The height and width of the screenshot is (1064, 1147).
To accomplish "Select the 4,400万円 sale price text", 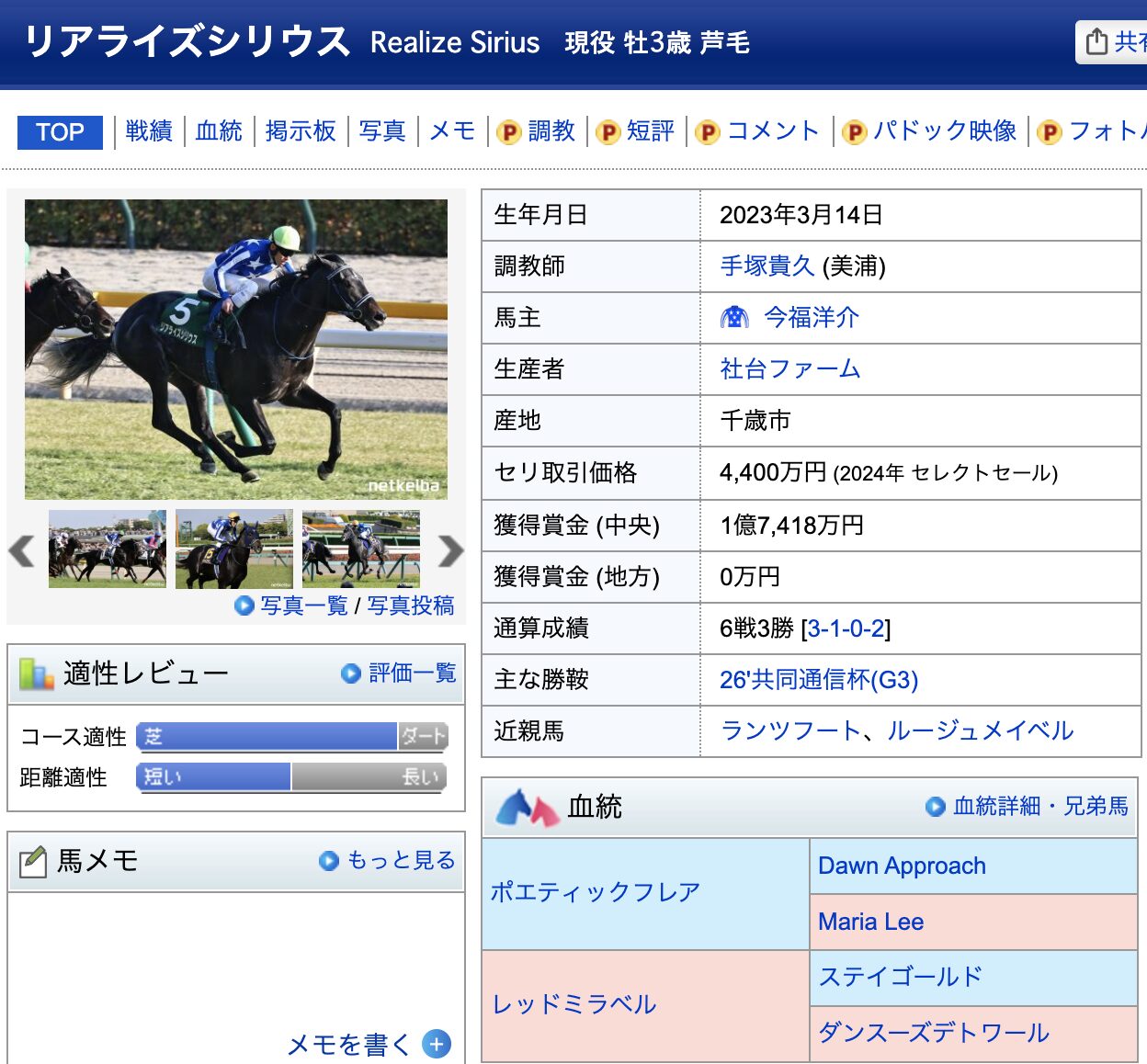I will coord(774,472).
